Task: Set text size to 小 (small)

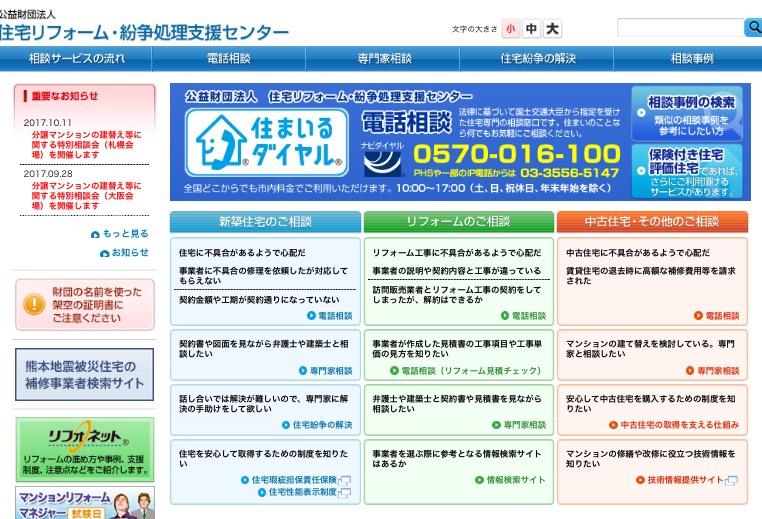Action: [511, 29]
